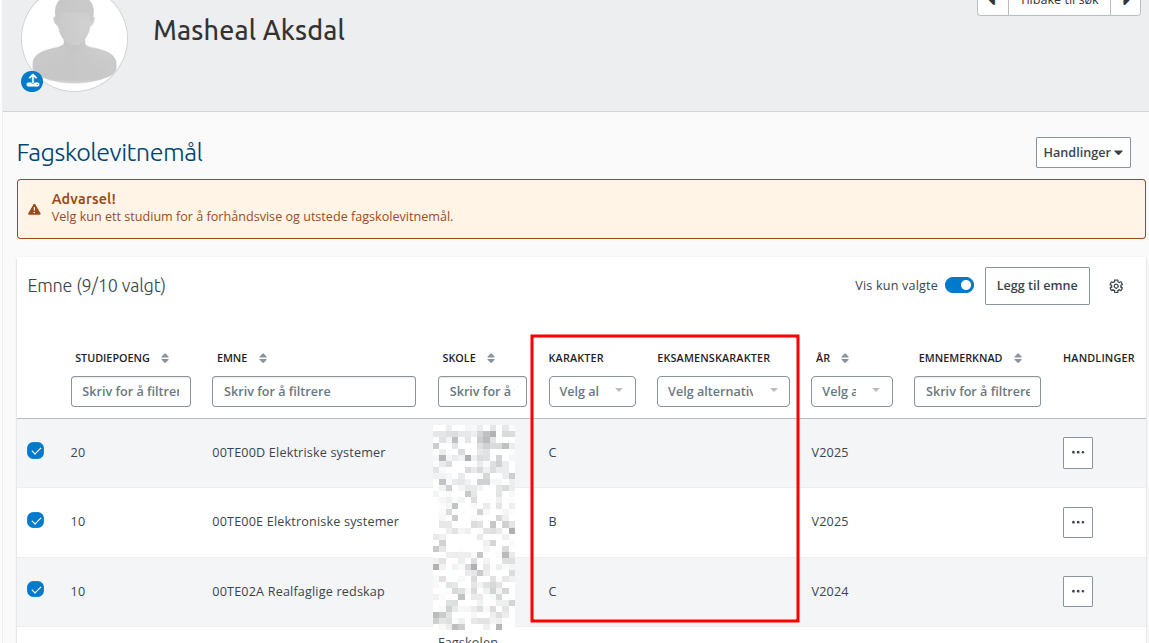1149x643 pixels.
Task: Focus the Emnemerknad filter field
Action: coord(978,392)
